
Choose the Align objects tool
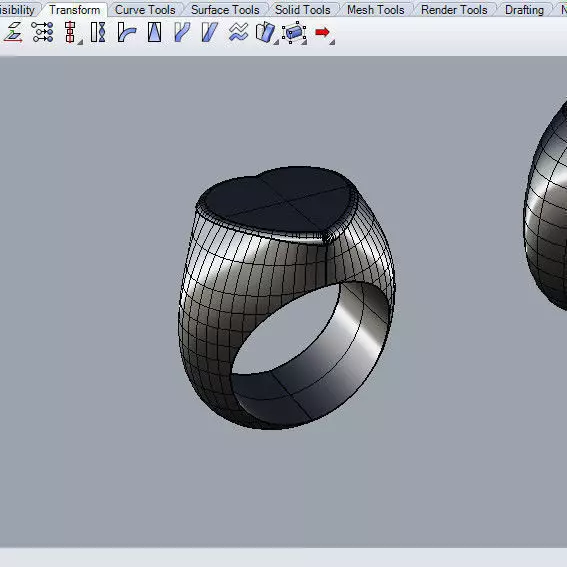(70, 33)
